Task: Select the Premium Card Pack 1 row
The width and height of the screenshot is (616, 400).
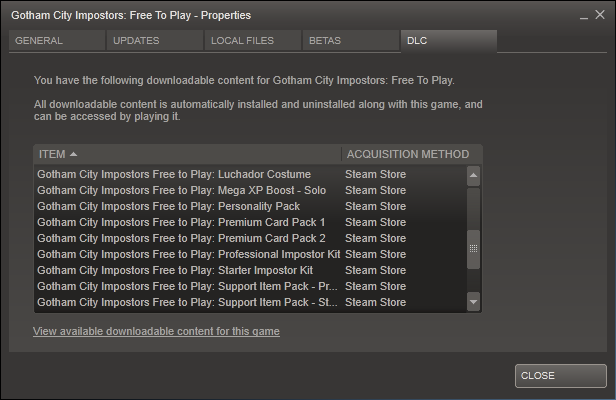Action: coord(251,222)
